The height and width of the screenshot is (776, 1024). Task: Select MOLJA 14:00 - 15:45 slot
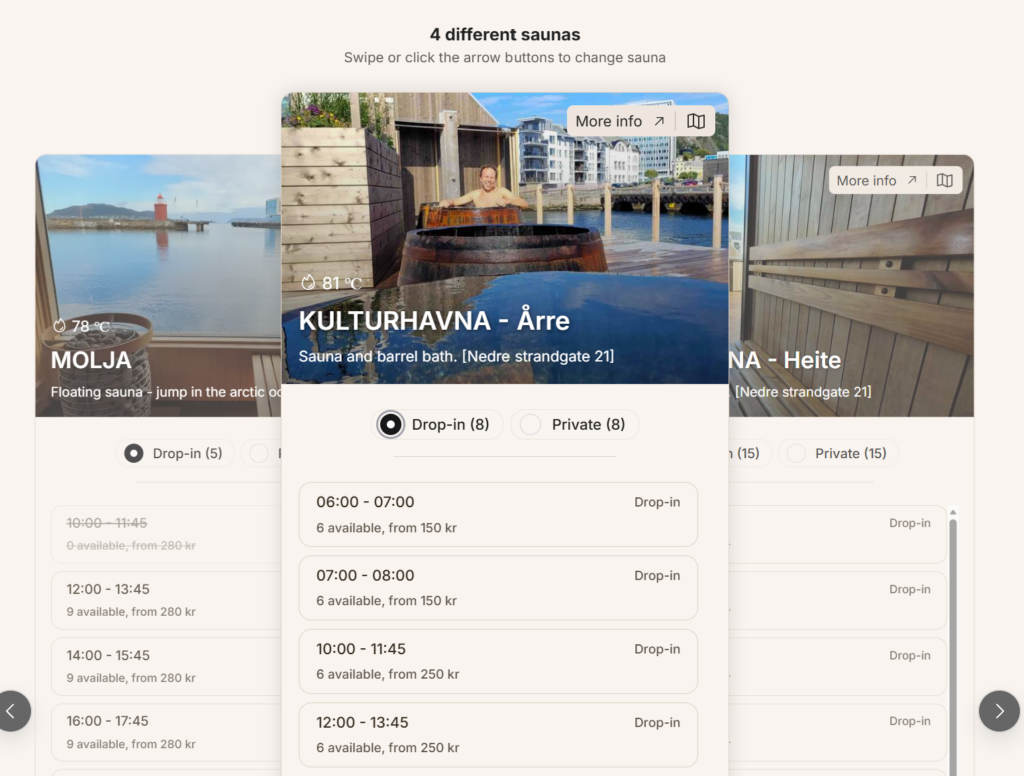[x=167, y=666]
